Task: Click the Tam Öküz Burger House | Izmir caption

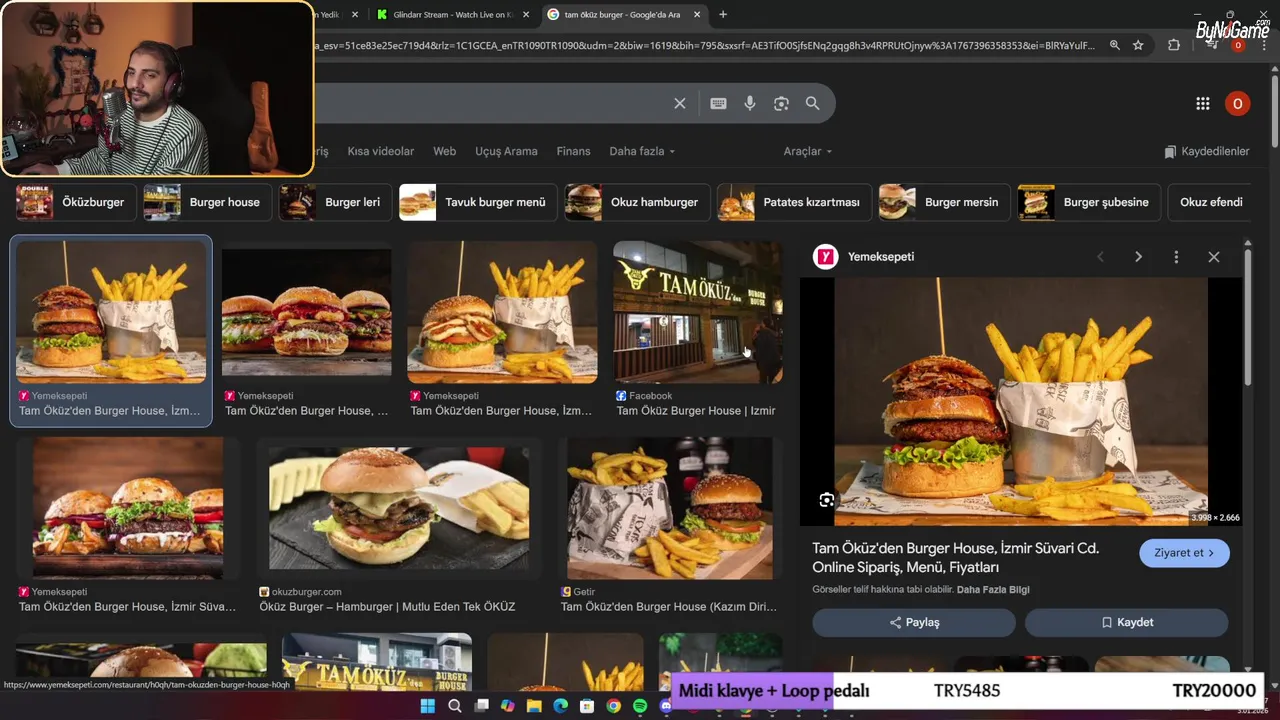Action: (x=696, y=411)
